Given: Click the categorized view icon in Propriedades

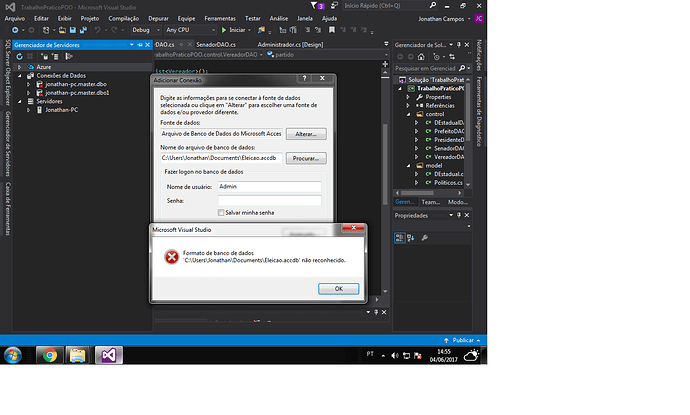Looking at the screenshot, I should (x=400, y=238).
